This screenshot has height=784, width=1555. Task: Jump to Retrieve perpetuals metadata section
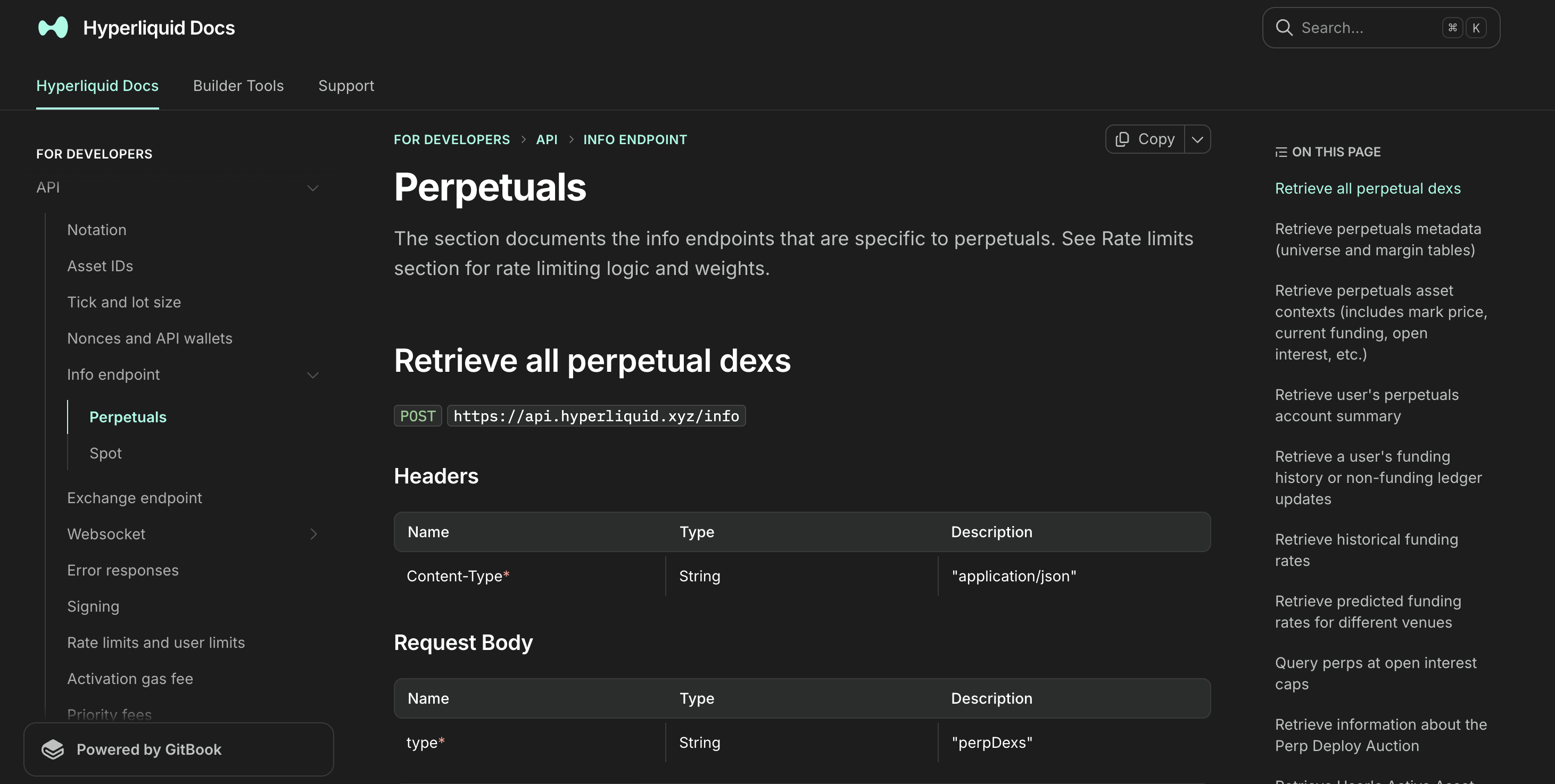(x=1378, y=239)
